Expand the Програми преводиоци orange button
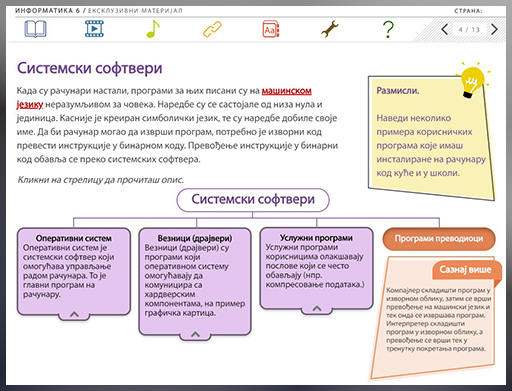The height and width of the screenshot is (391, 512). click(439, 239)
